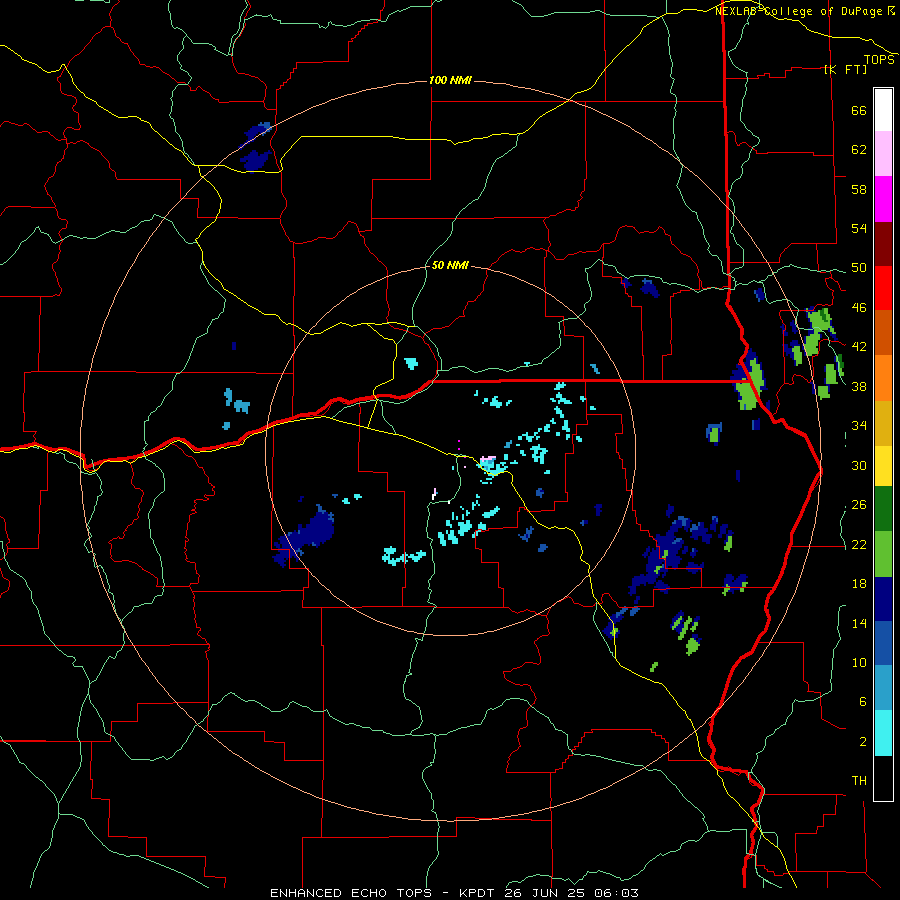Click the black TH legend band
The width and height of the screenshot is (900, 900).
click(x=883, y=778)
